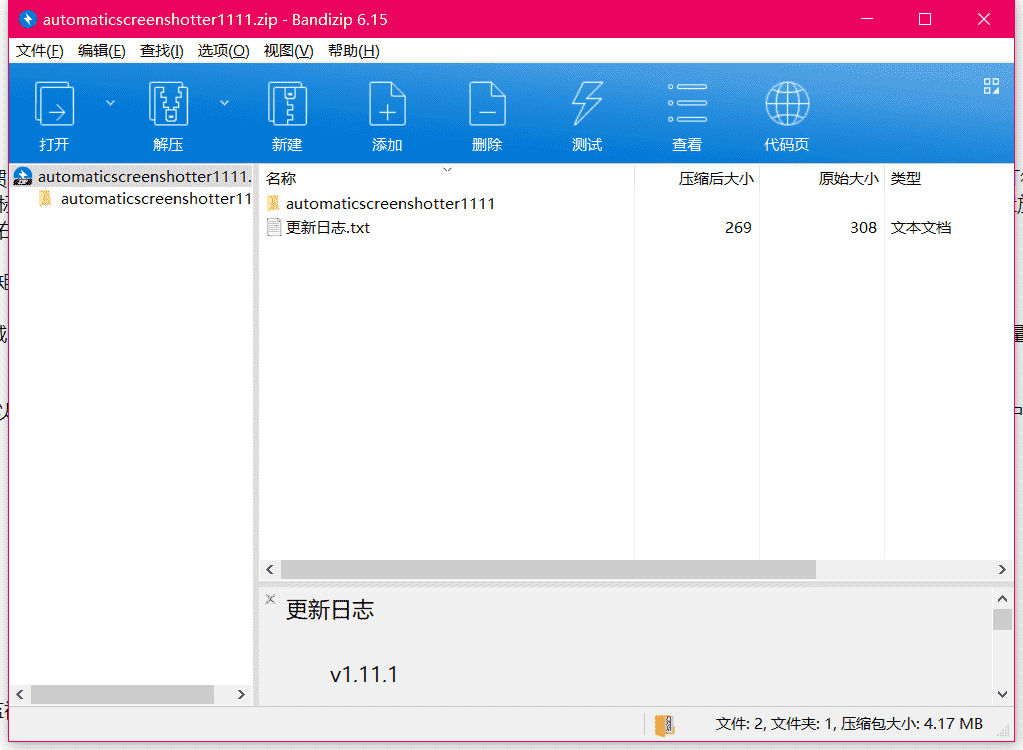Click the Test (测试) lightning icon
This screenshot has height=750, width=1023.
coord(587,104)
